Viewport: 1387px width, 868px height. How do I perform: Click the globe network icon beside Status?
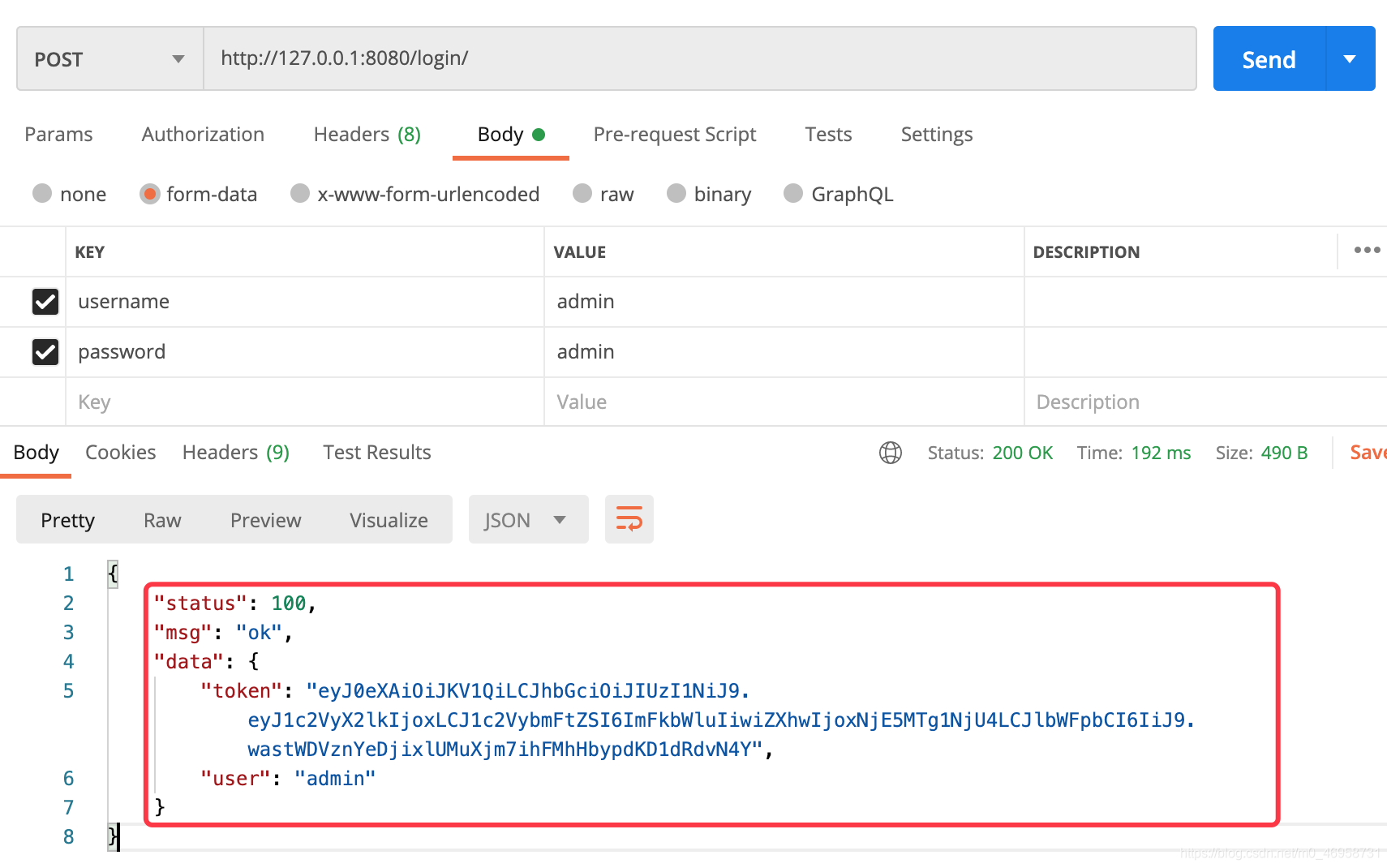890,453
